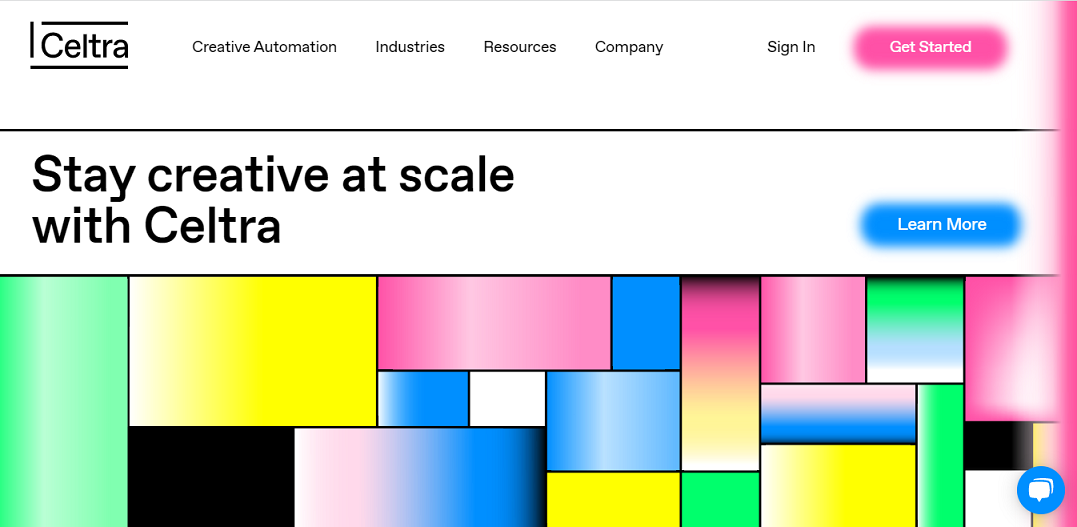Select the tall green block on left
Viewport: 1077px width, 527px height.
63,402
